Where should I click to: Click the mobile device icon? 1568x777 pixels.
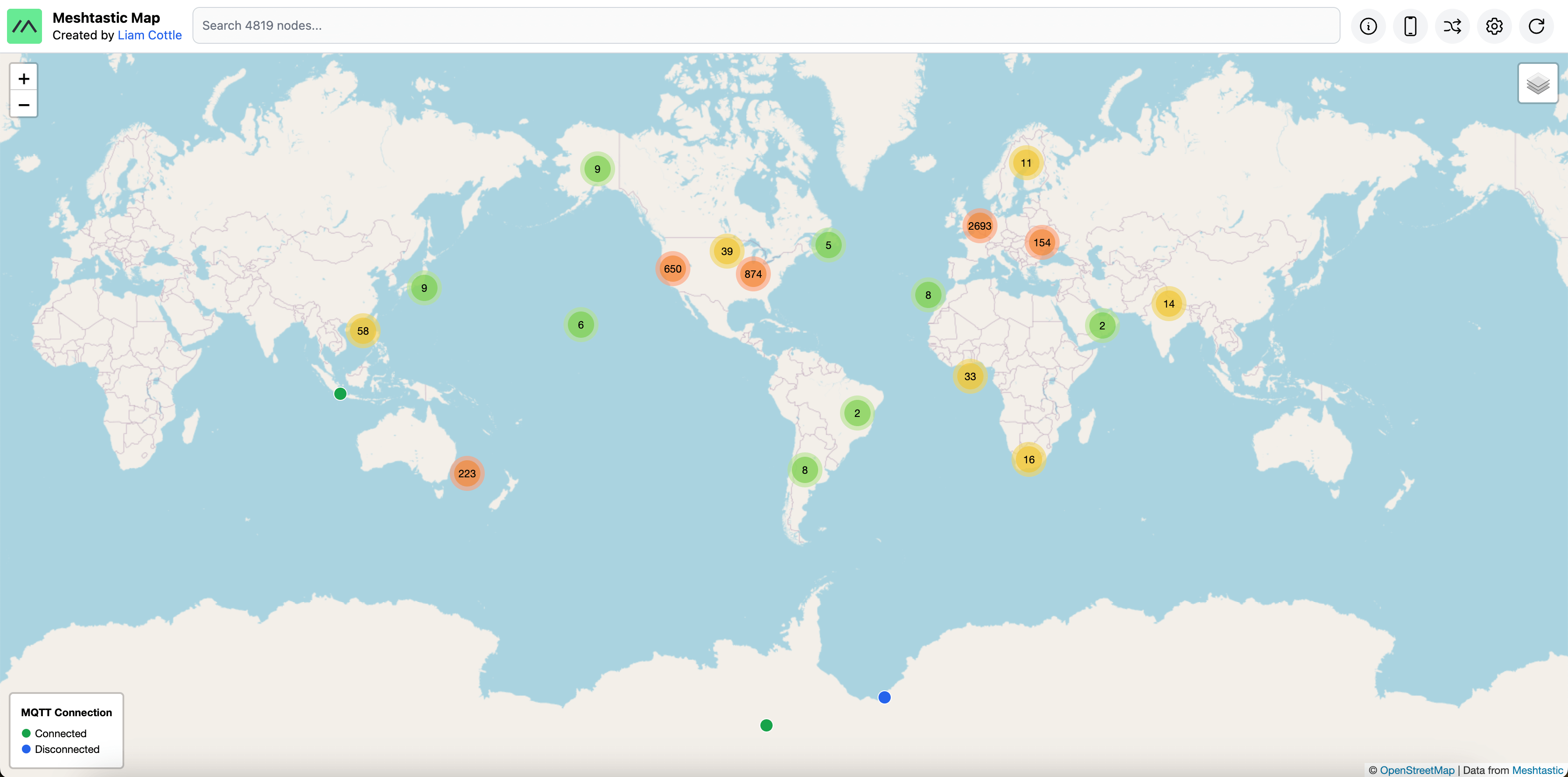[1410, 26]
